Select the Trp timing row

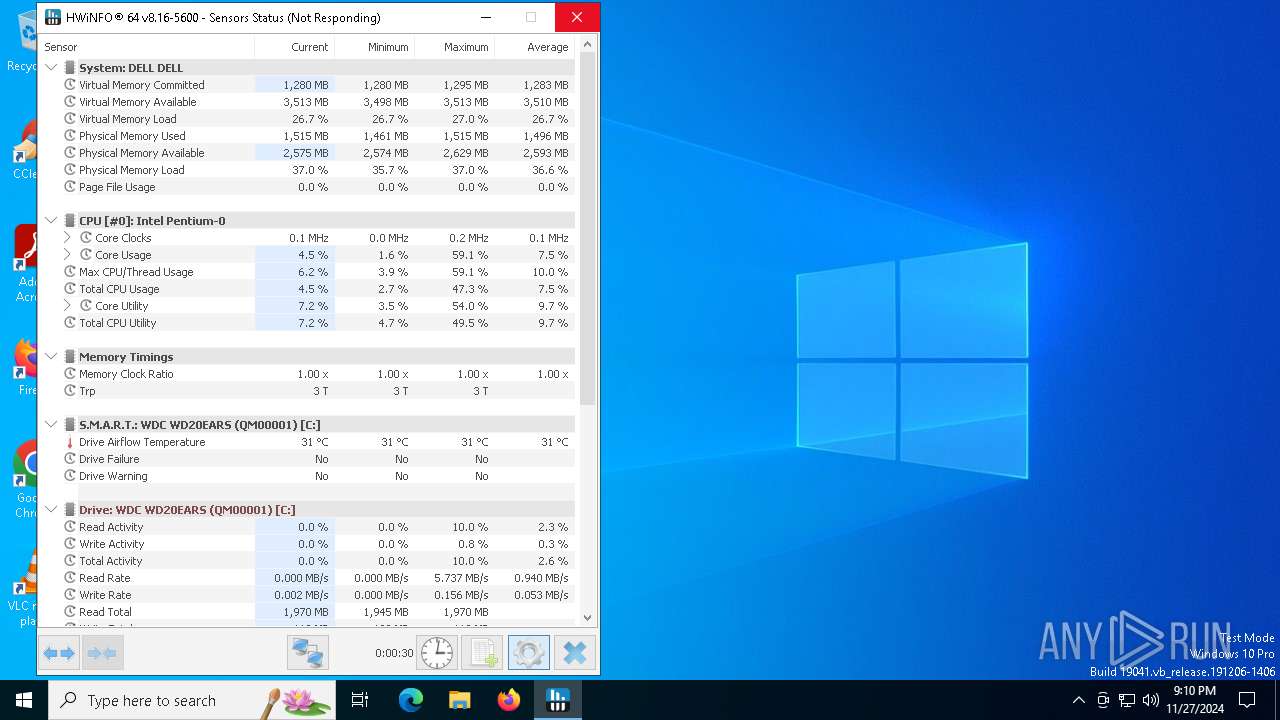[307, 391]
